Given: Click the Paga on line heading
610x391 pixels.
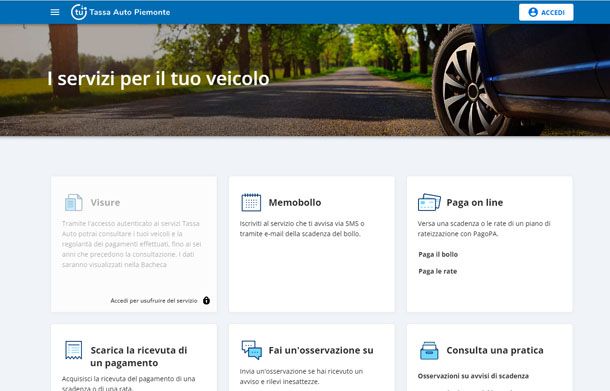Looking at the screenshot, I should pos(475,202).
